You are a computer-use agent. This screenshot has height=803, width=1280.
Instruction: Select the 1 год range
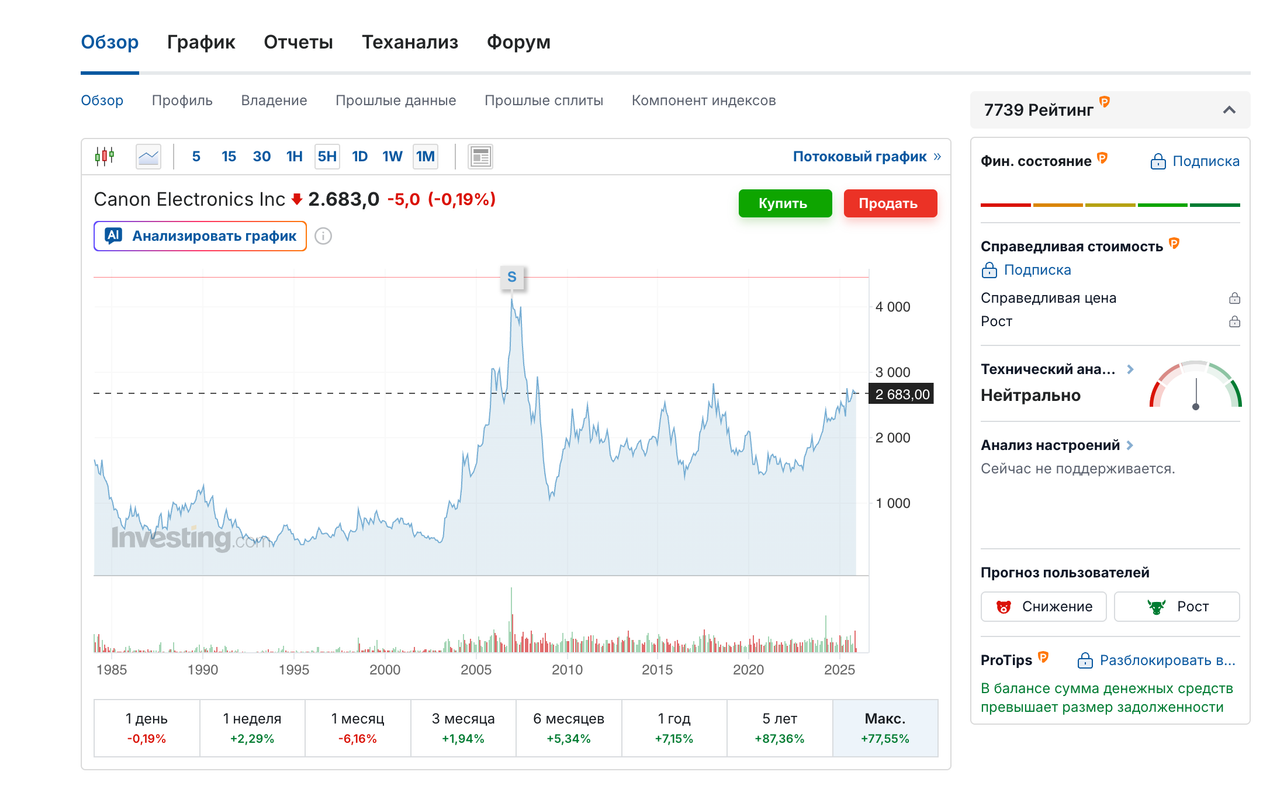674,728
